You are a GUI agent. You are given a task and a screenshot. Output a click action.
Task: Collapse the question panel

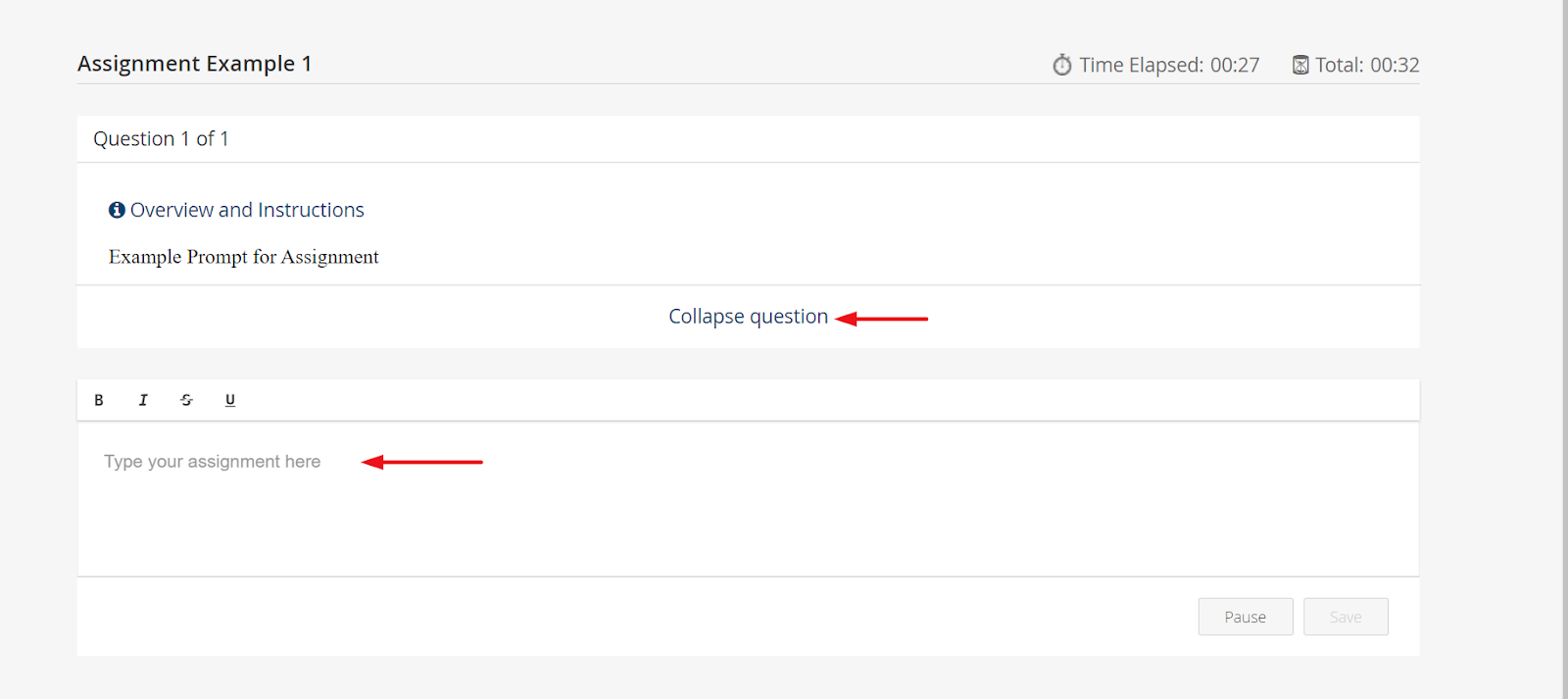point(749,317)
